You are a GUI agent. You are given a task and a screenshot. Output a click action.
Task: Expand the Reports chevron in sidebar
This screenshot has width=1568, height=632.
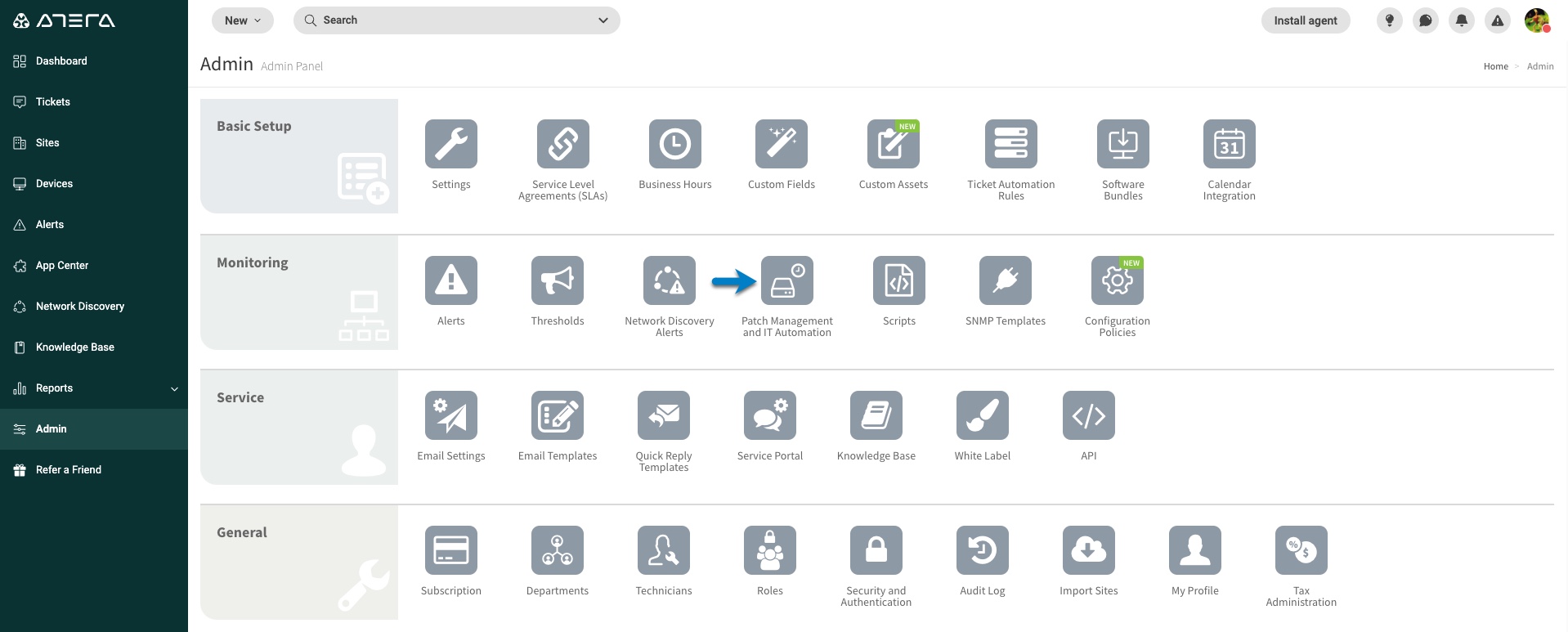(x=174, y=389)
